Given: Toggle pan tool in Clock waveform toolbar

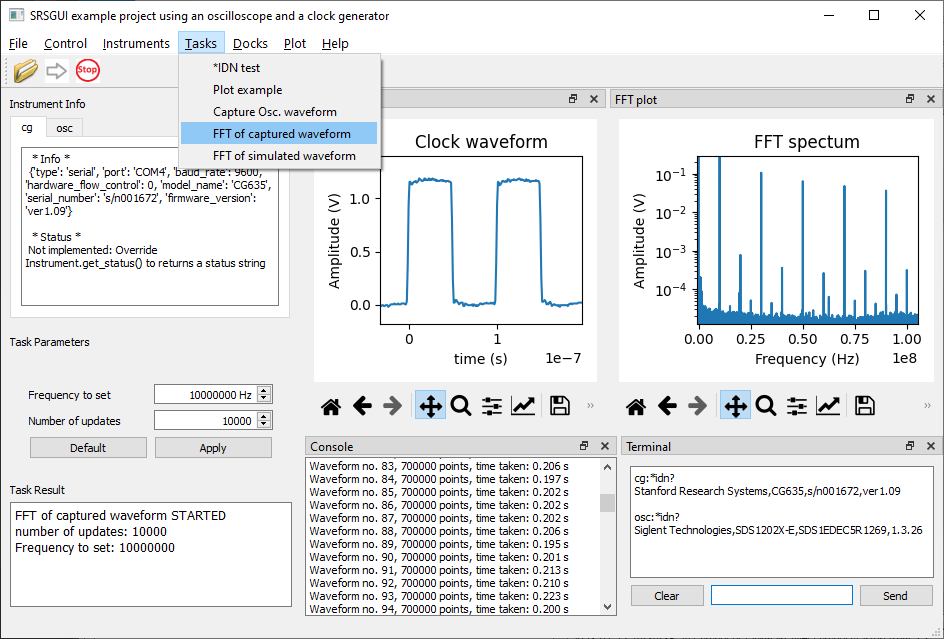Looking at the screenshot, I should 430,407.
